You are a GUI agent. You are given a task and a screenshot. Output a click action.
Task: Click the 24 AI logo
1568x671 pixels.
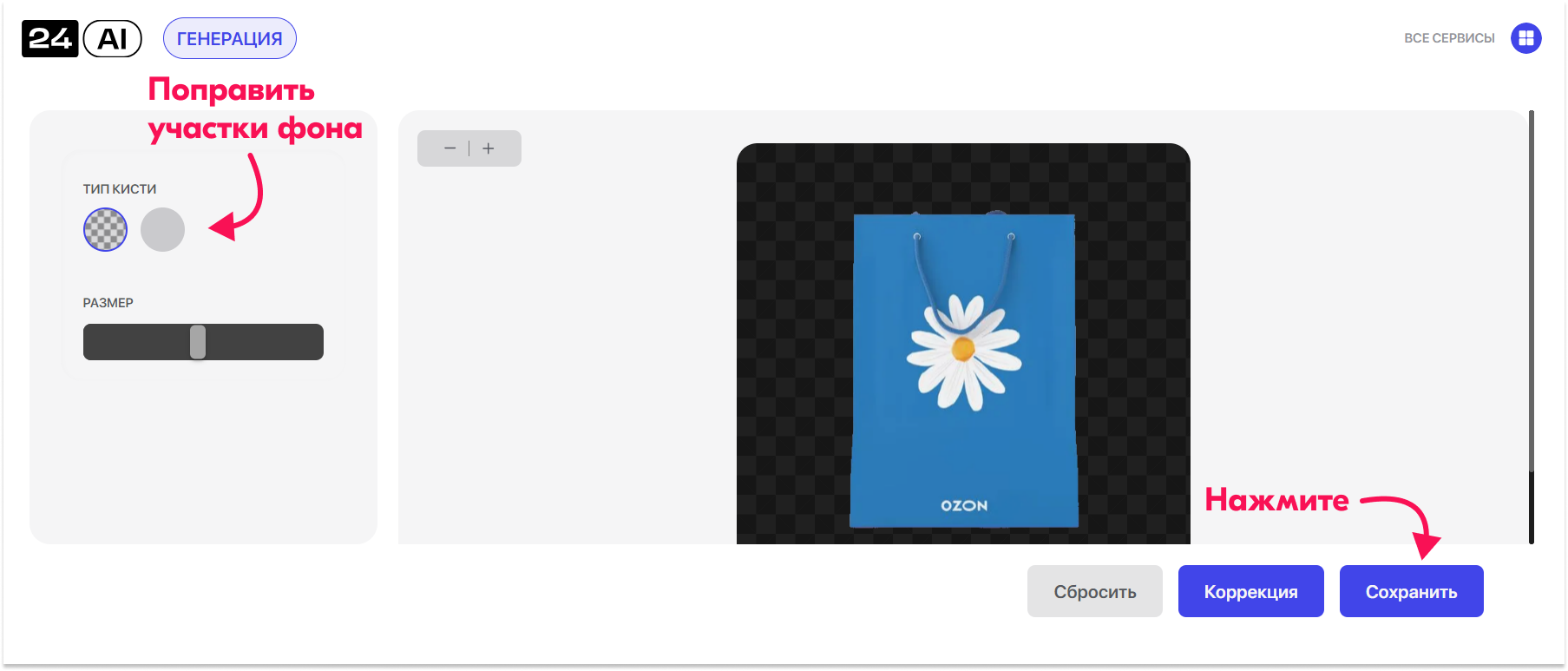(82, 38)
